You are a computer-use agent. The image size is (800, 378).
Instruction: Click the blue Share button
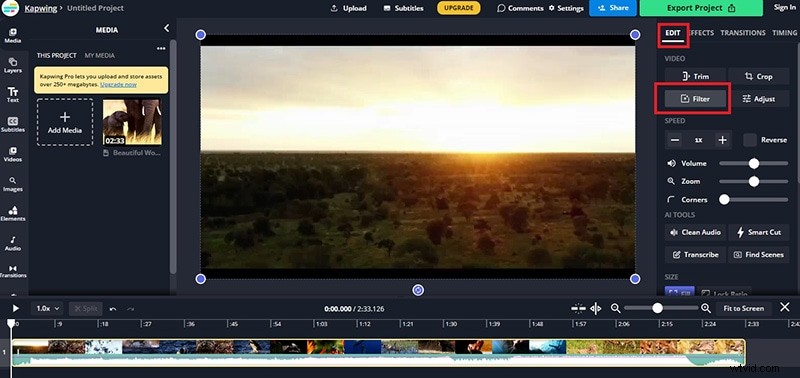613,8
